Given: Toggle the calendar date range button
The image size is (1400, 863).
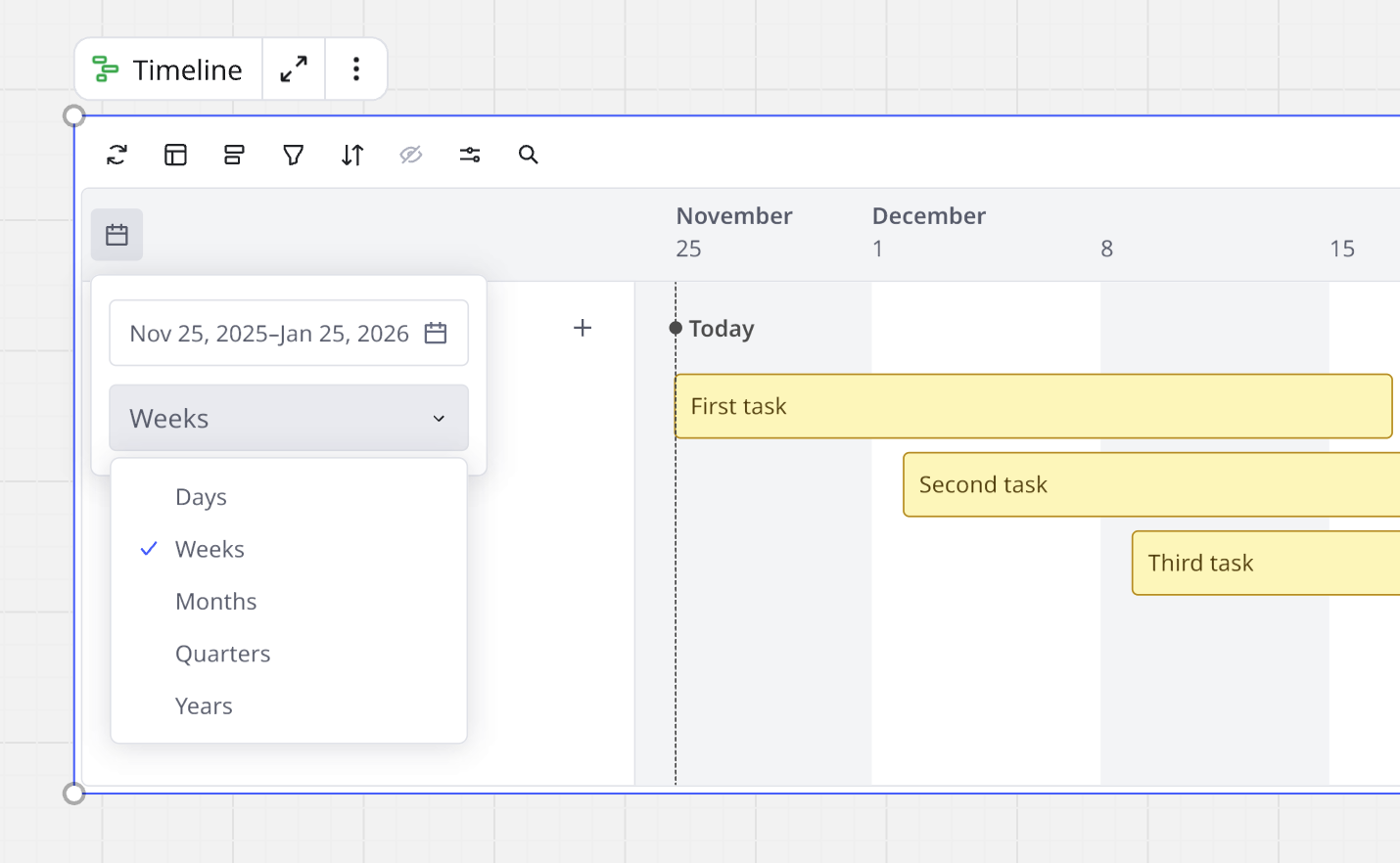Looking at the screenshot, I should 117,235.
